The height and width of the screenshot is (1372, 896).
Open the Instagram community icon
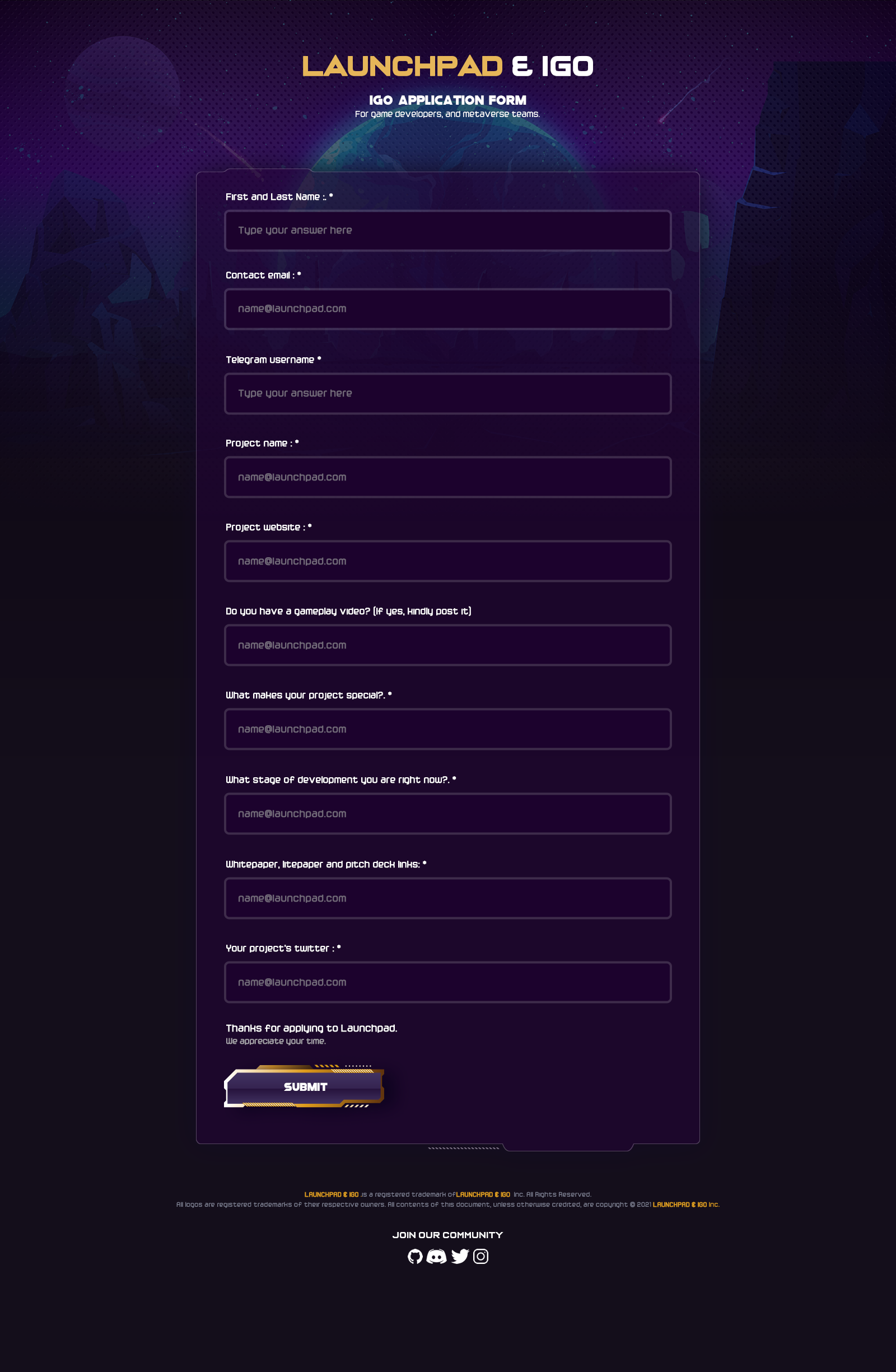pyautogui.click(x=481, y=1256)
